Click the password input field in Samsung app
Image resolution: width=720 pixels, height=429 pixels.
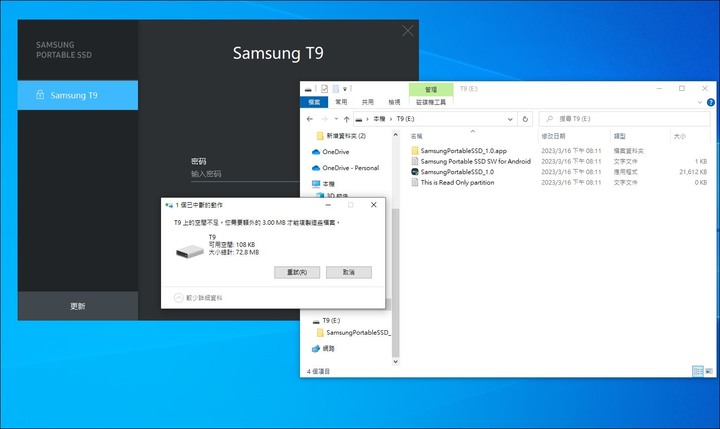pyautogui.click(x=245, y=174)
